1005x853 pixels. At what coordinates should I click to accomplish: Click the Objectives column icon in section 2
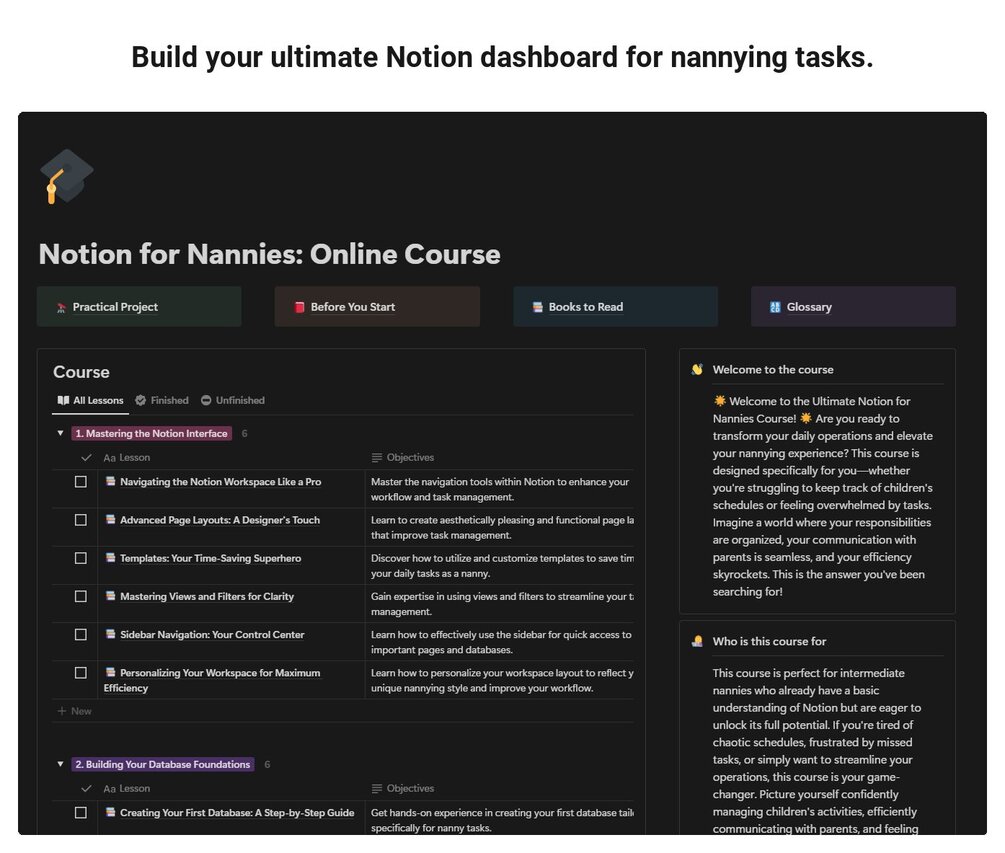coord(377,789)
